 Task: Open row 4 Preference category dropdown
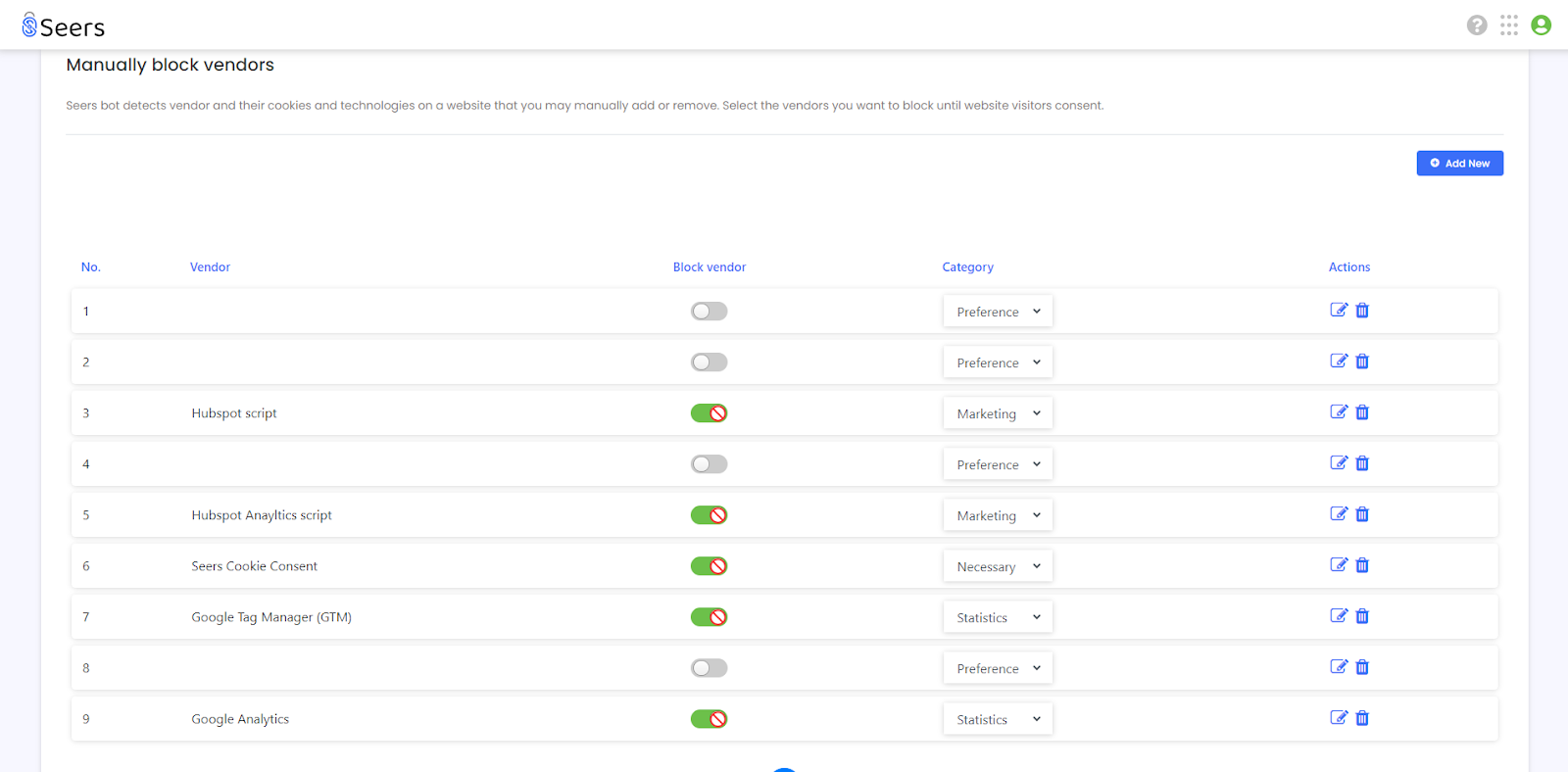pos(998,464)
